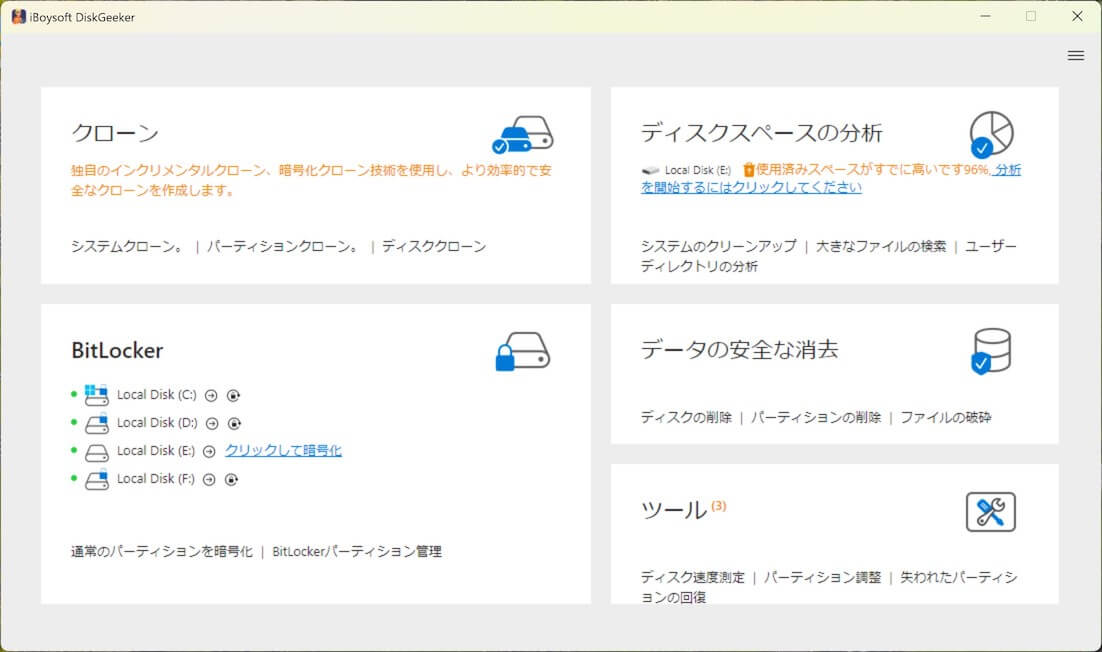
Task: Click the Local Disk (C:) Windows drive icon
Action: [96, 395]
